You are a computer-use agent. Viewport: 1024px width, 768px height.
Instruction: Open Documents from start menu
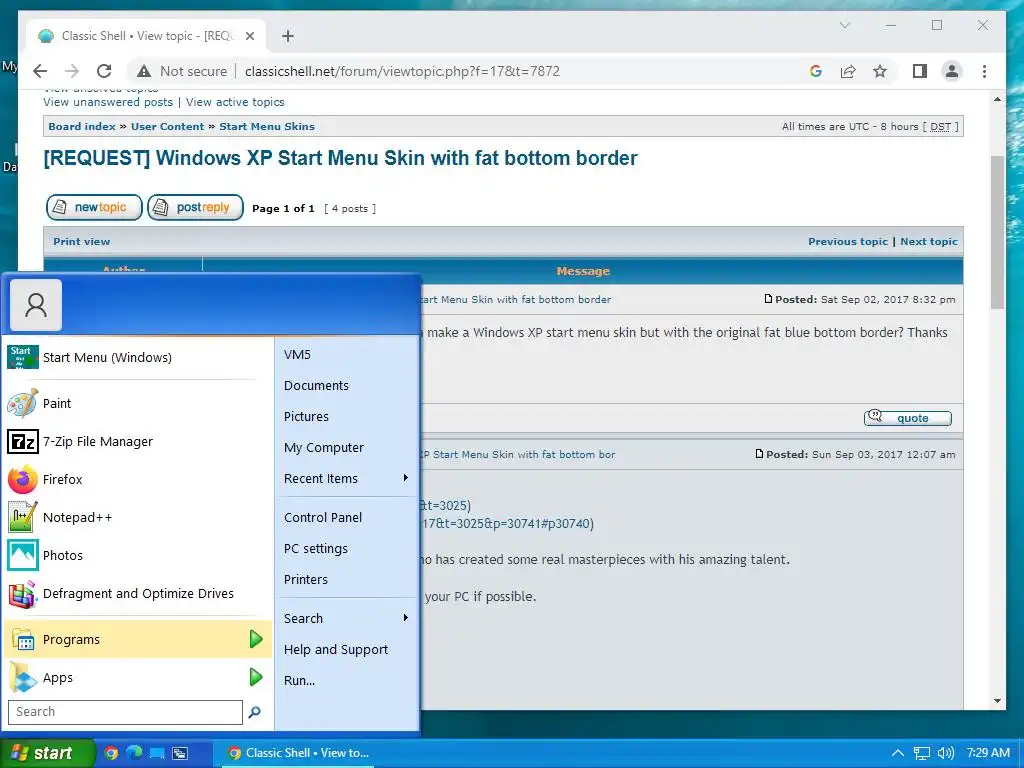click(347, 385)
